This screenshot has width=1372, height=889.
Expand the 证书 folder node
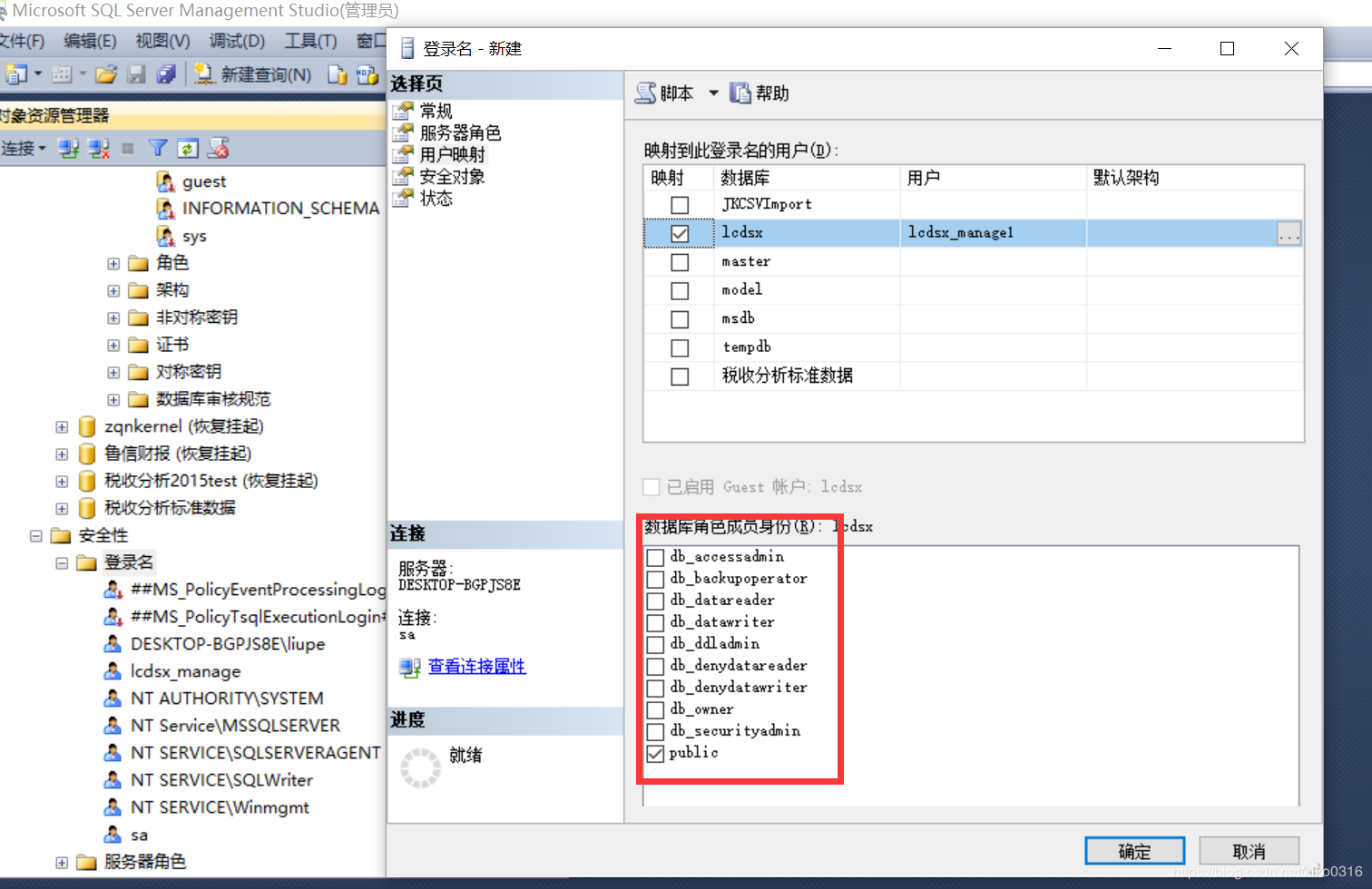(x=113, y=346)
